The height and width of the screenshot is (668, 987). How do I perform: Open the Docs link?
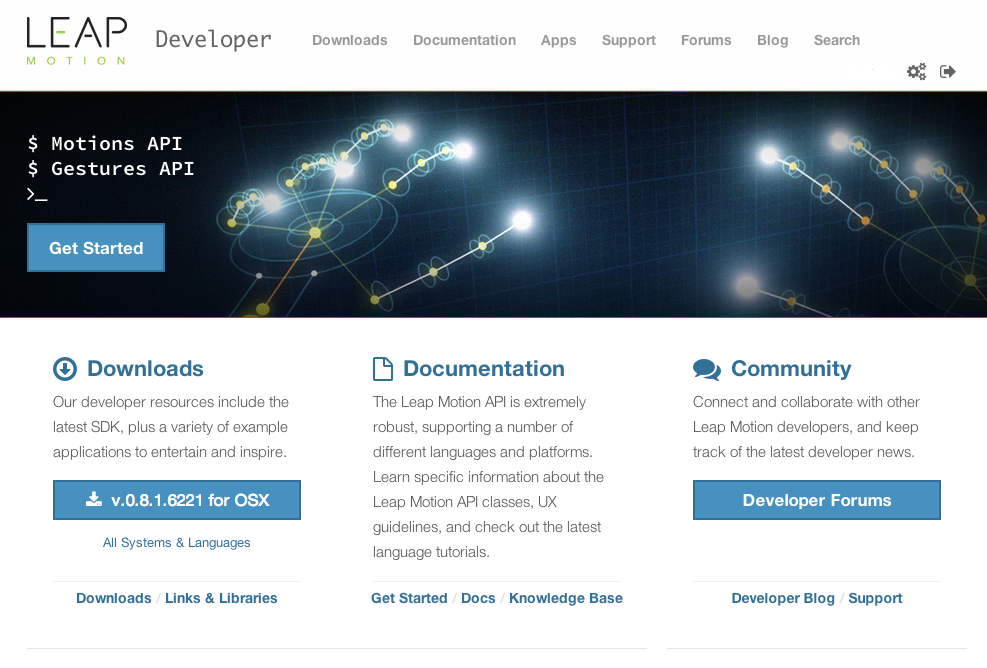point(478,598)
